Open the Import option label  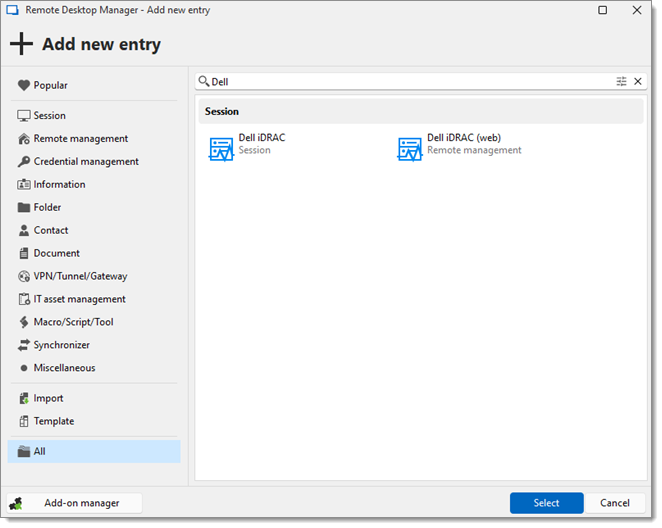click(x=48, y=398)
